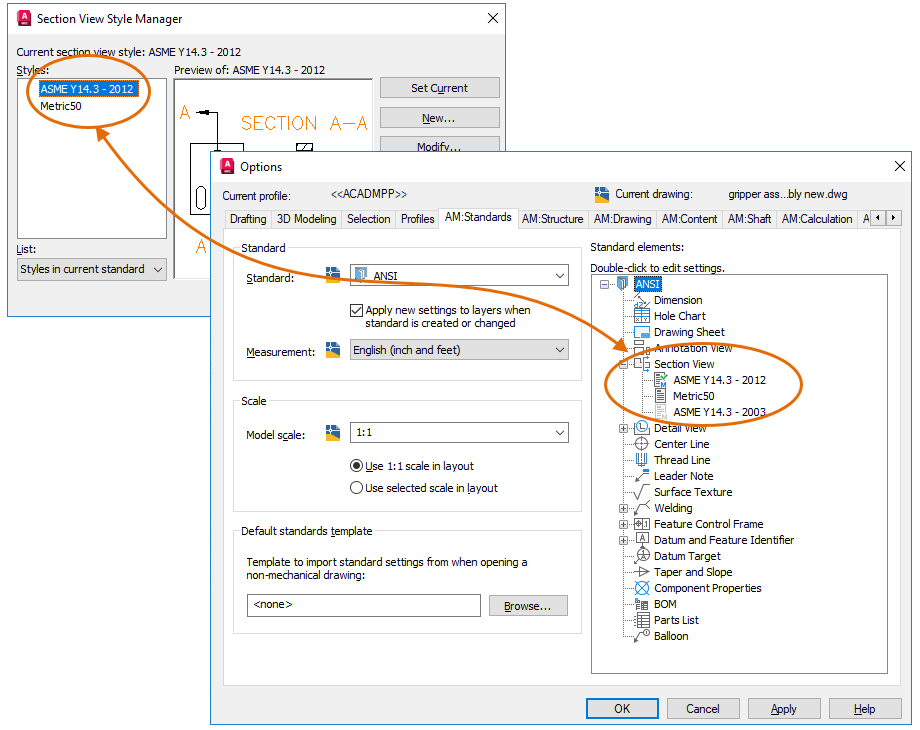This screenshot has width=920, height=730.
Task: Click drawing icon beside Standard label
Action: coord(333,275)
